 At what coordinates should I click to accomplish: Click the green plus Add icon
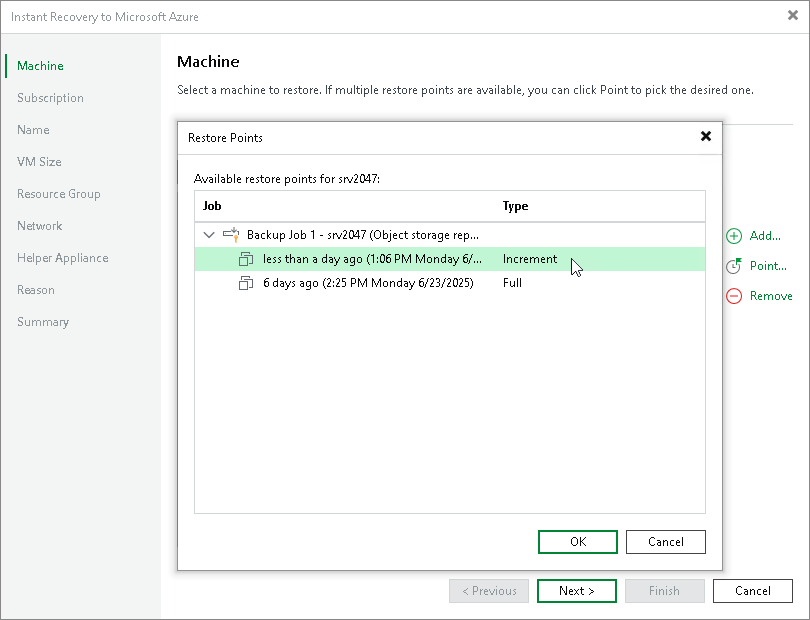[734, 236]
